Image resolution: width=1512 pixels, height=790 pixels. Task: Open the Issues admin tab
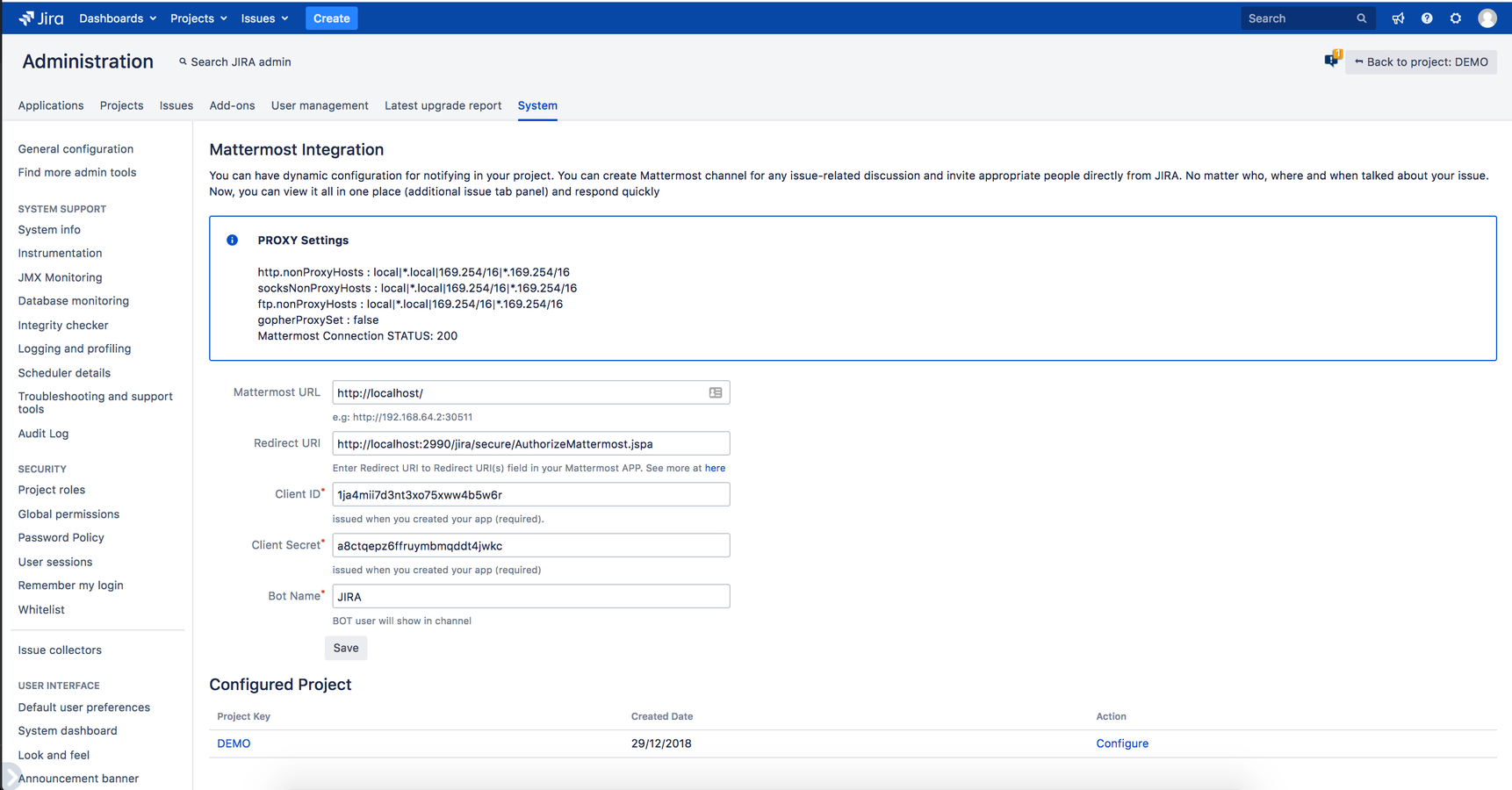tap(176, 105)
